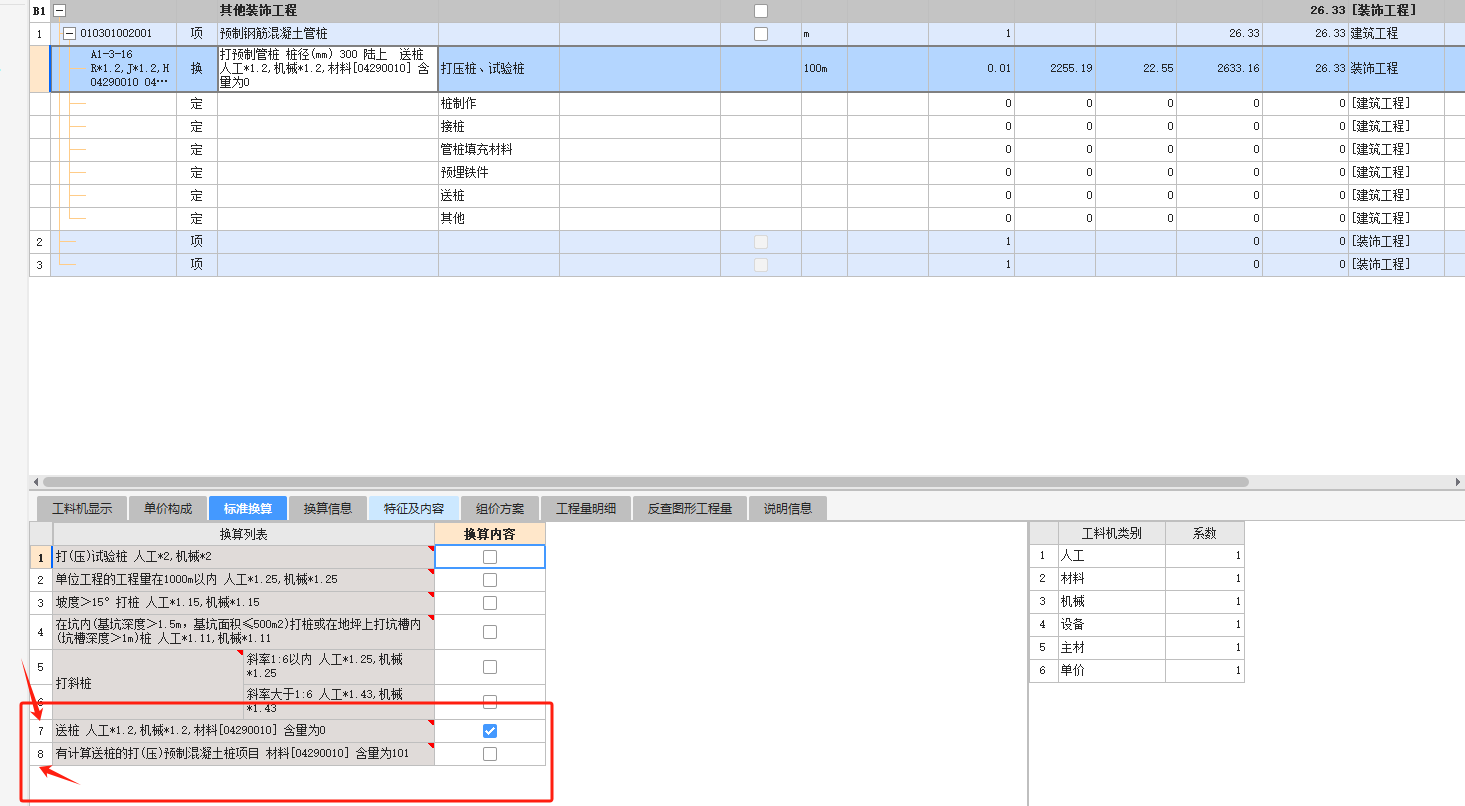This screenshot has height=806, width=1465.
Task: Click the 装饰工程 cell in A1-3-16 row
Action: tap(1396, 69)
